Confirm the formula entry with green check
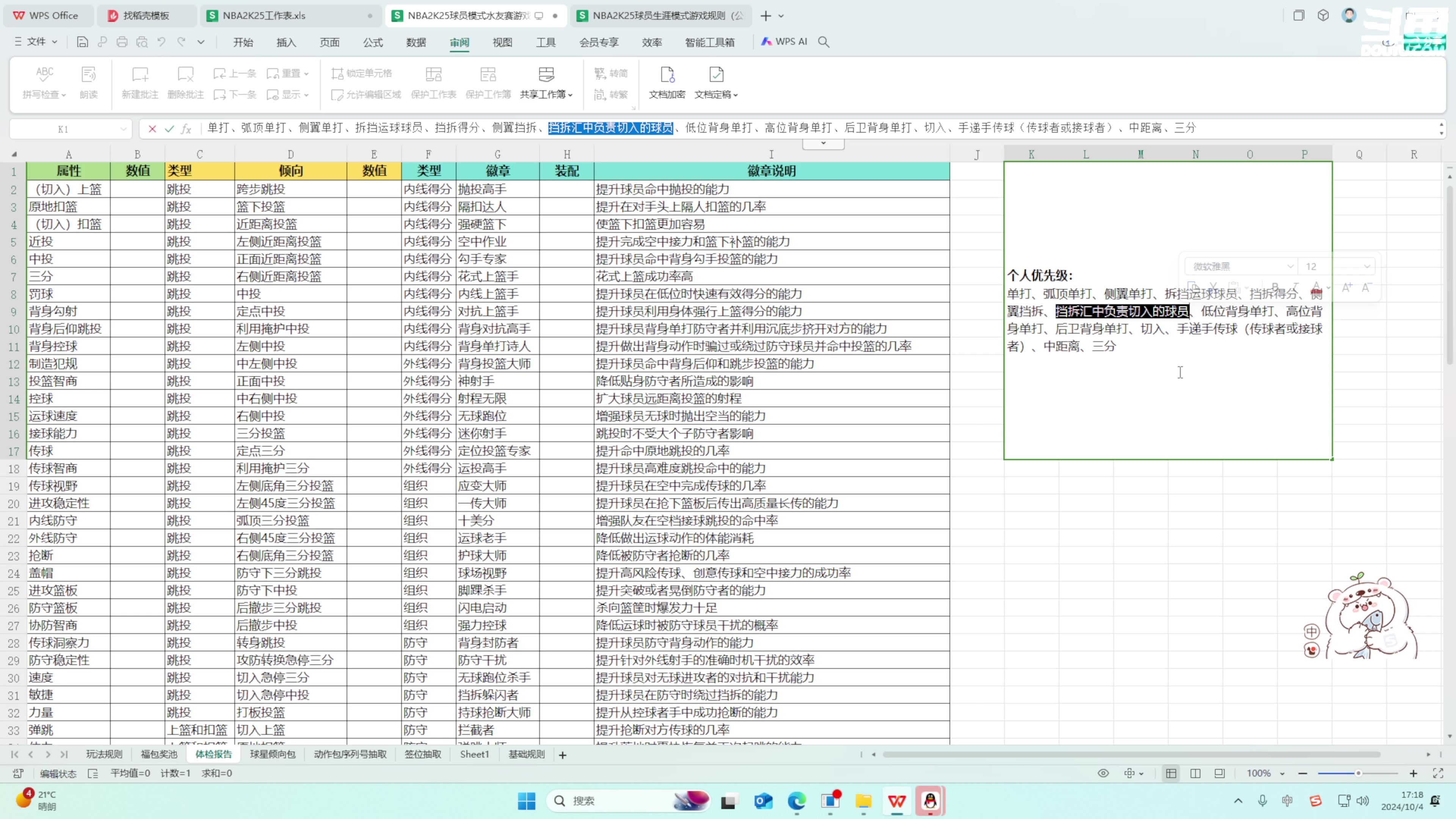Screen dimensions: 1456x819 tap(169, 129)
